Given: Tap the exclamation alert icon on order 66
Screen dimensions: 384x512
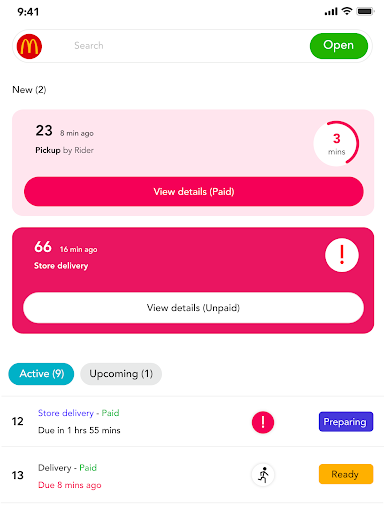Looking at the screenshot, I should tap(342, 255).
